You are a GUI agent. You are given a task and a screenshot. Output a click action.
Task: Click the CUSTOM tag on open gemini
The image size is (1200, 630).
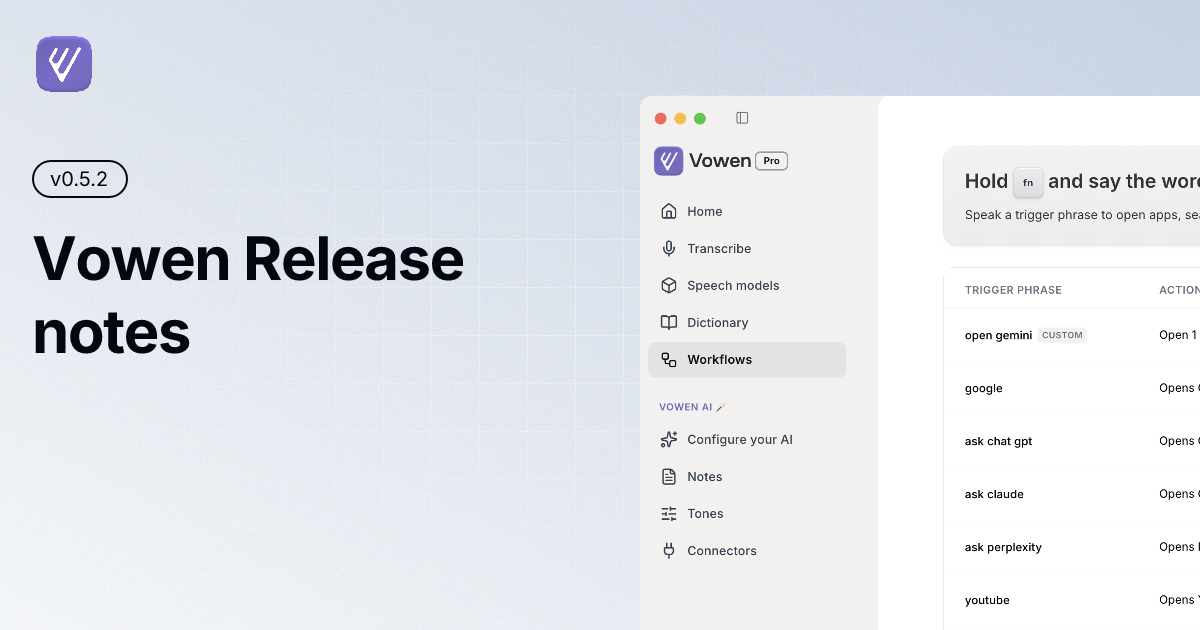pyautogui.click(x=1062, y=335)
